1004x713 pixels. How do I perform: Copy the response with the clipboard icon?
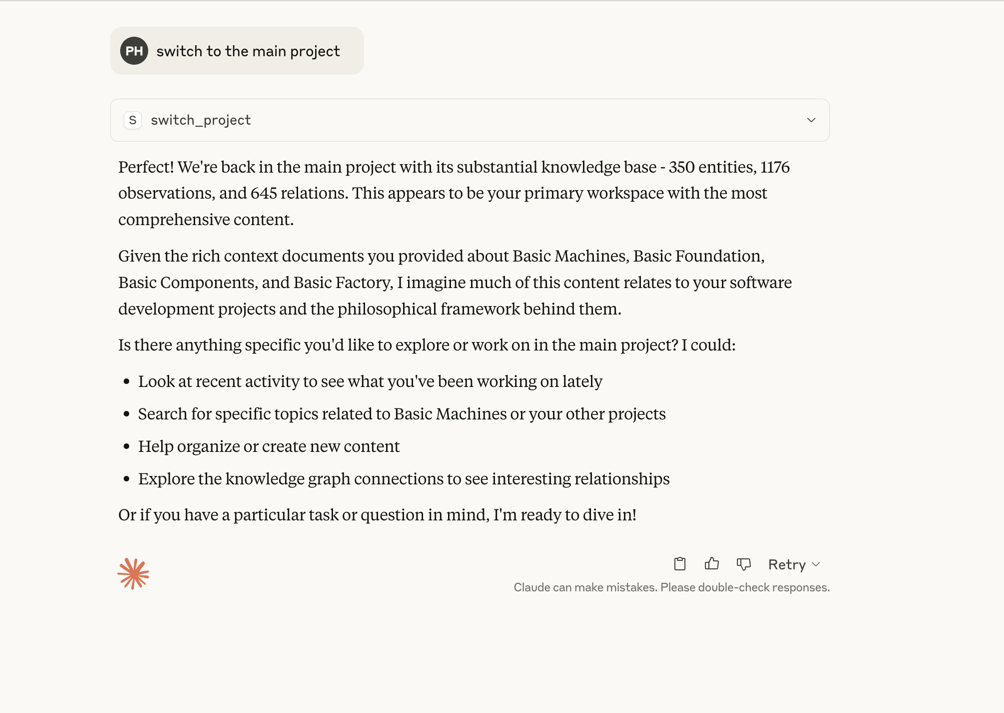tap(680, 564)
